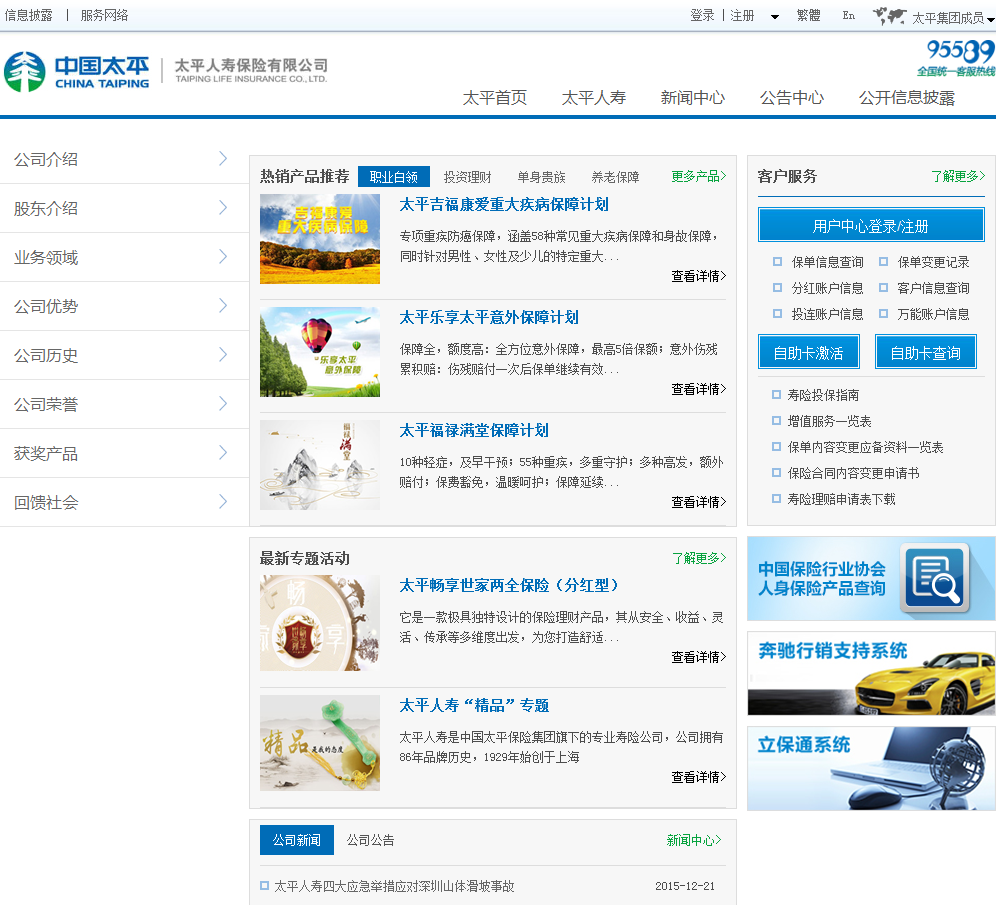Open 公告中心 navigation item
Image resolution: width=996 pixels, height=905 pixels.
(x=792, y=98)
